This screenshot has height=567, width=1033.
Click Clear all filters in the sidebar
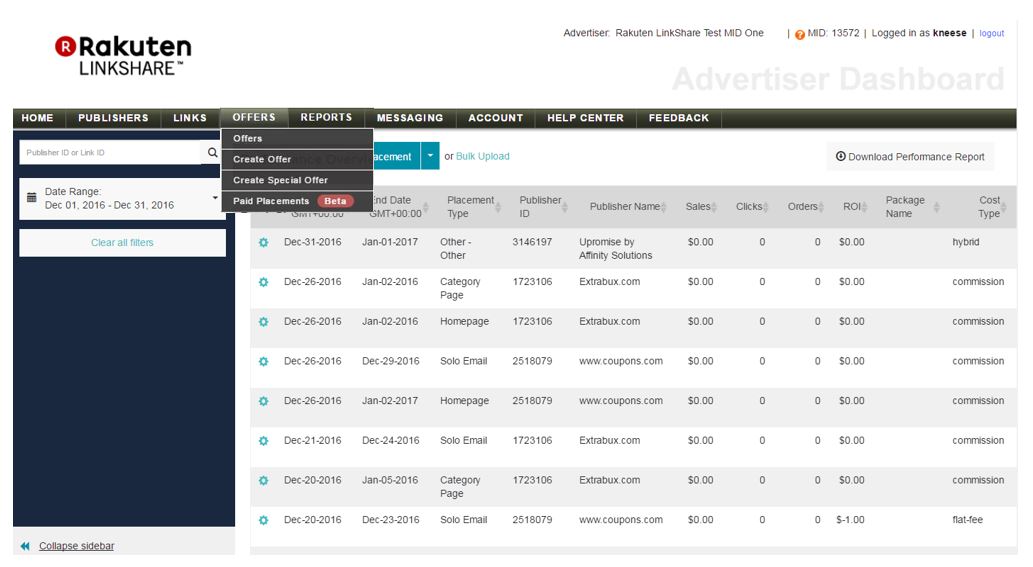[122, 243]
